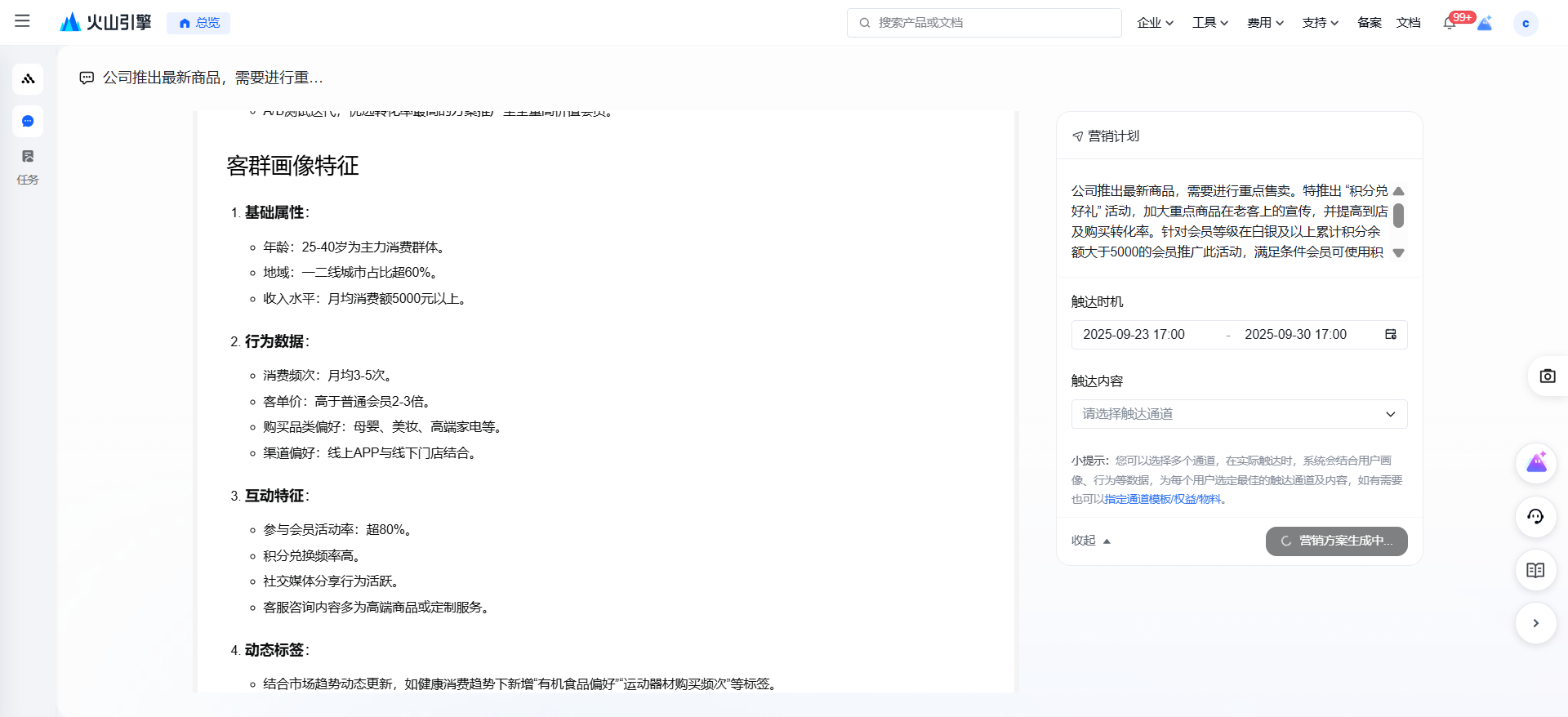
Task: Click the 触达内容 label
Action: click(1098, 381)
